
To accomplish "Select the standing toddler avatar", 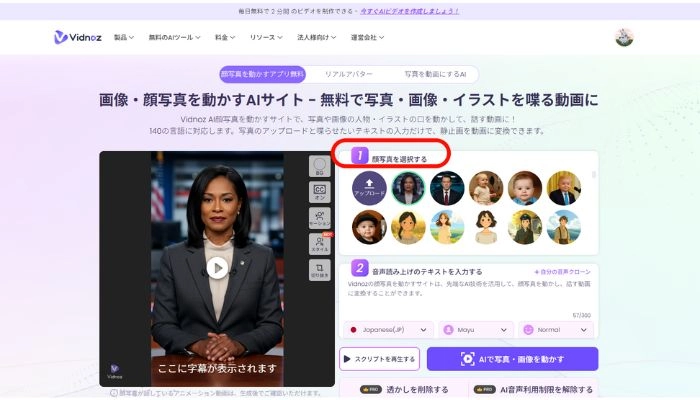I will pos(486,188).
